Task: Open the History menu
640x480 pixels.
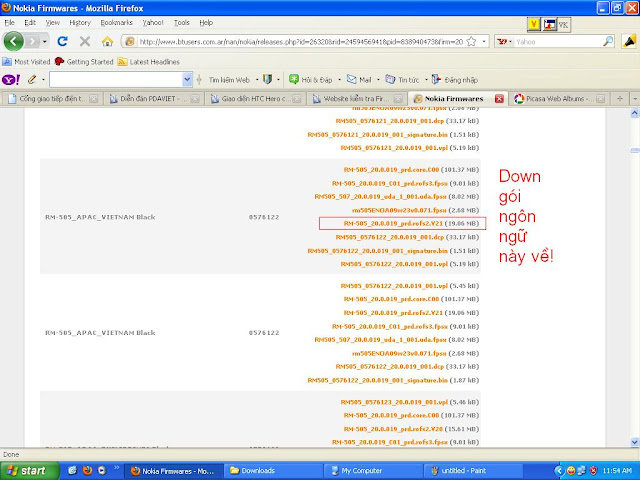Action: tap(80, 23)
